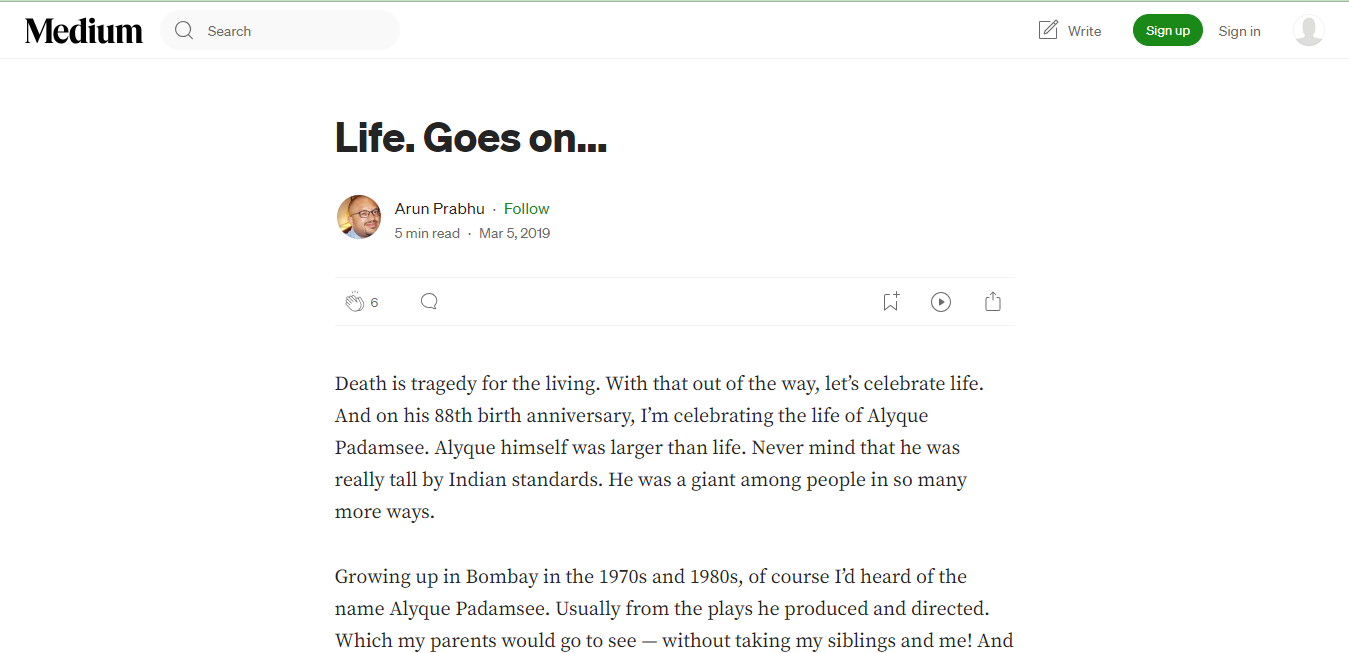Bookmark this story to a list
Screen dimensions: 1349x653
click(x=890, y=302)
